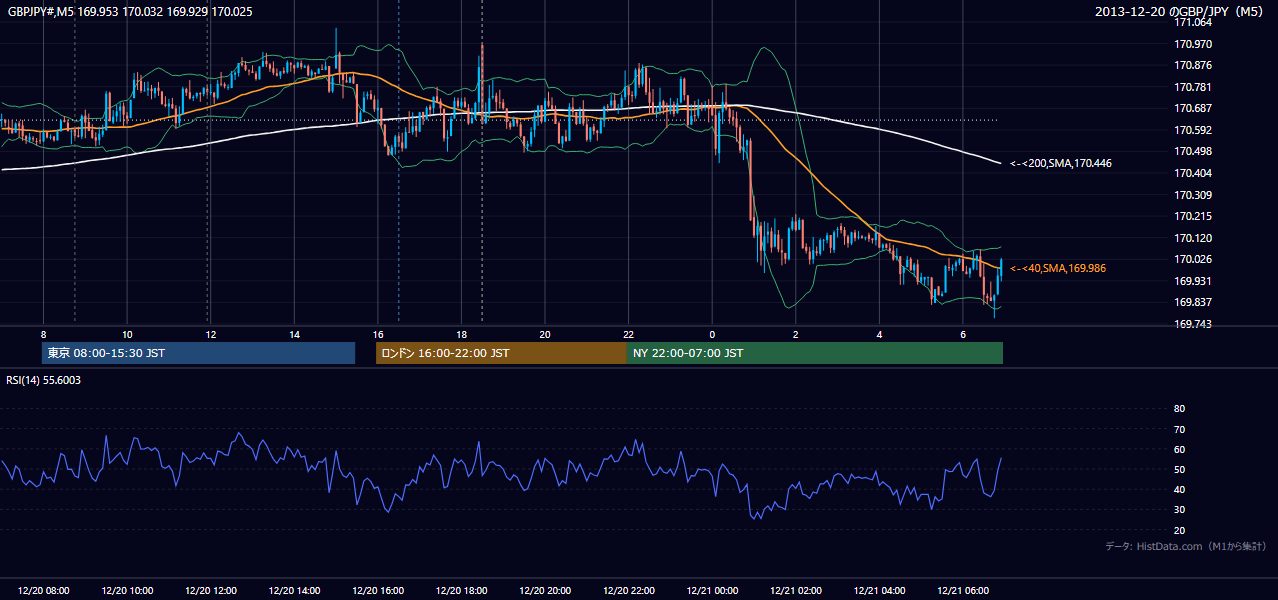Click hour label 8 under price chart

coord(43,334)
